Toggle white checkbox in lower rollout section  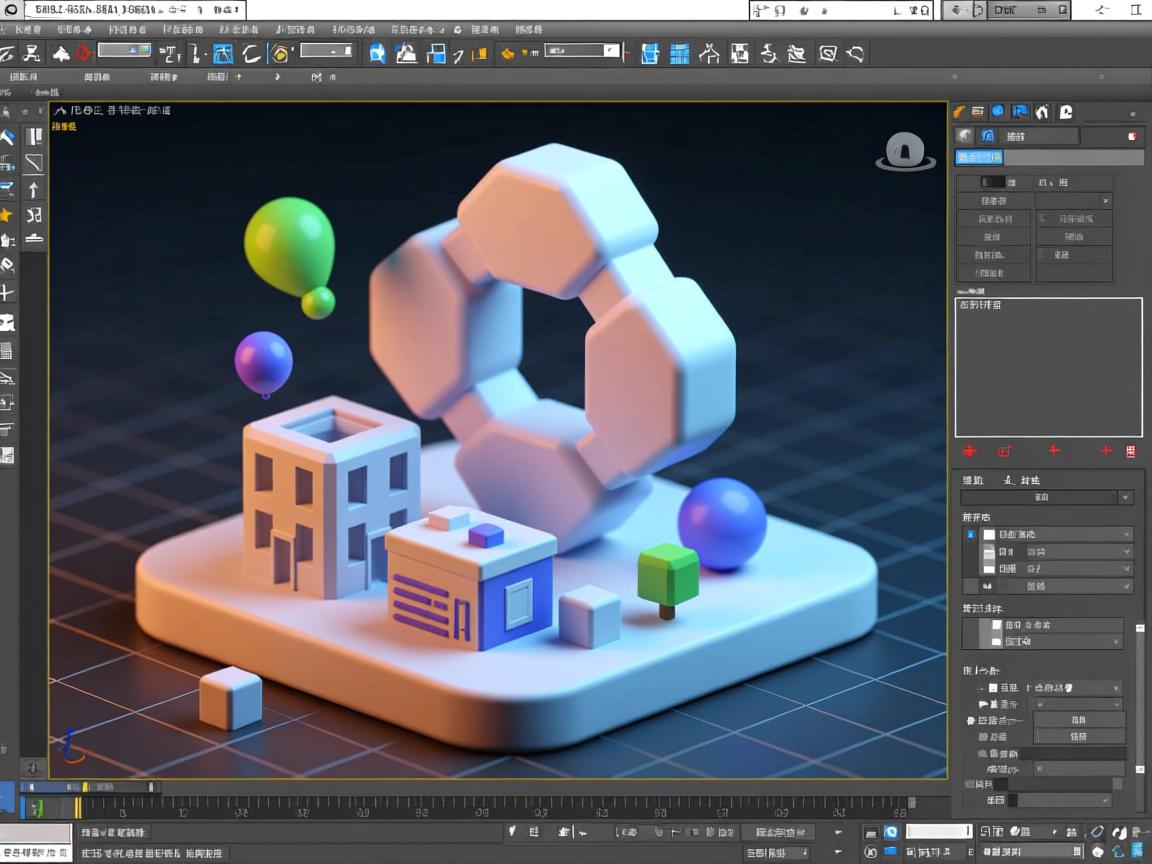[x=992, y=688]
